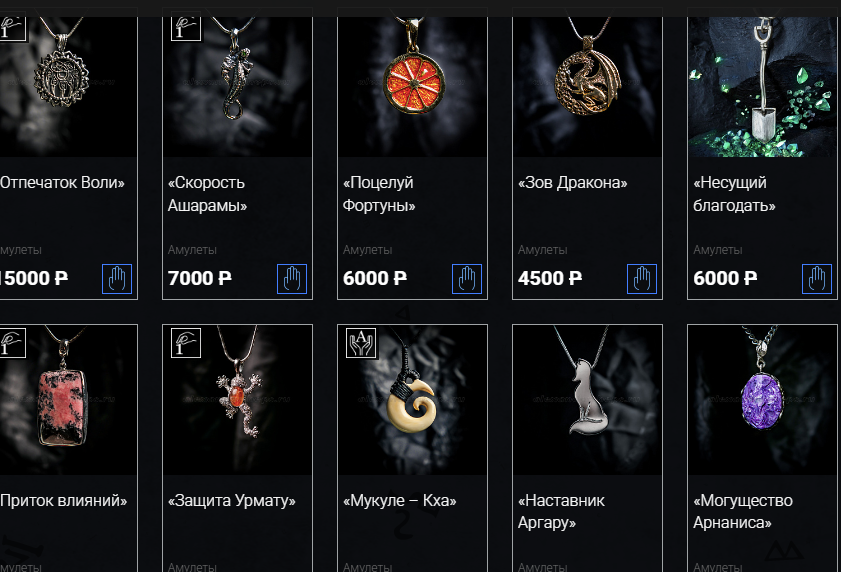Click the hand icon under «Зов Дракона»
This screenshot has width=841, height=572.
pyautogui.click(x=642, y=279)
